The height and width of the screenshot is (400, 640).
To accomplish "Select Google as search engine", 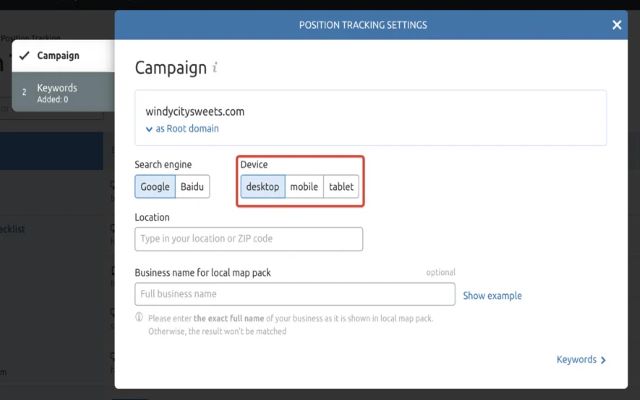I will pyautogui.click(x=155, y=187).
